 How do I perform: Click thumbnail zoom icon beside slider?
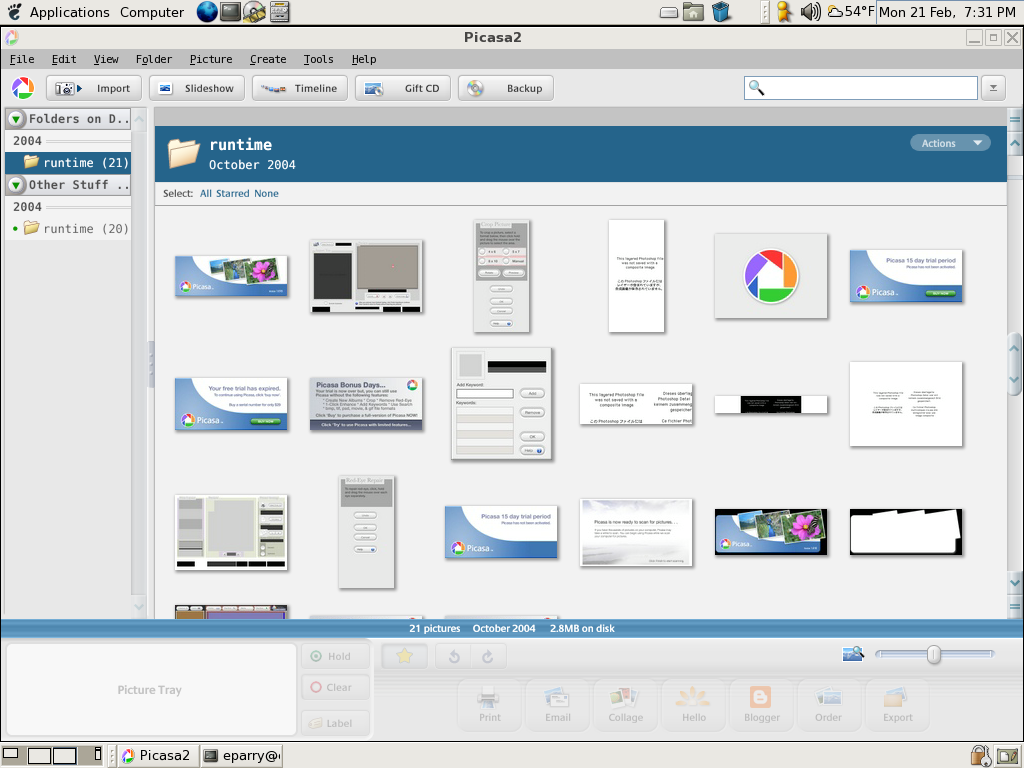pyautogui.click(x=853, y=654)
